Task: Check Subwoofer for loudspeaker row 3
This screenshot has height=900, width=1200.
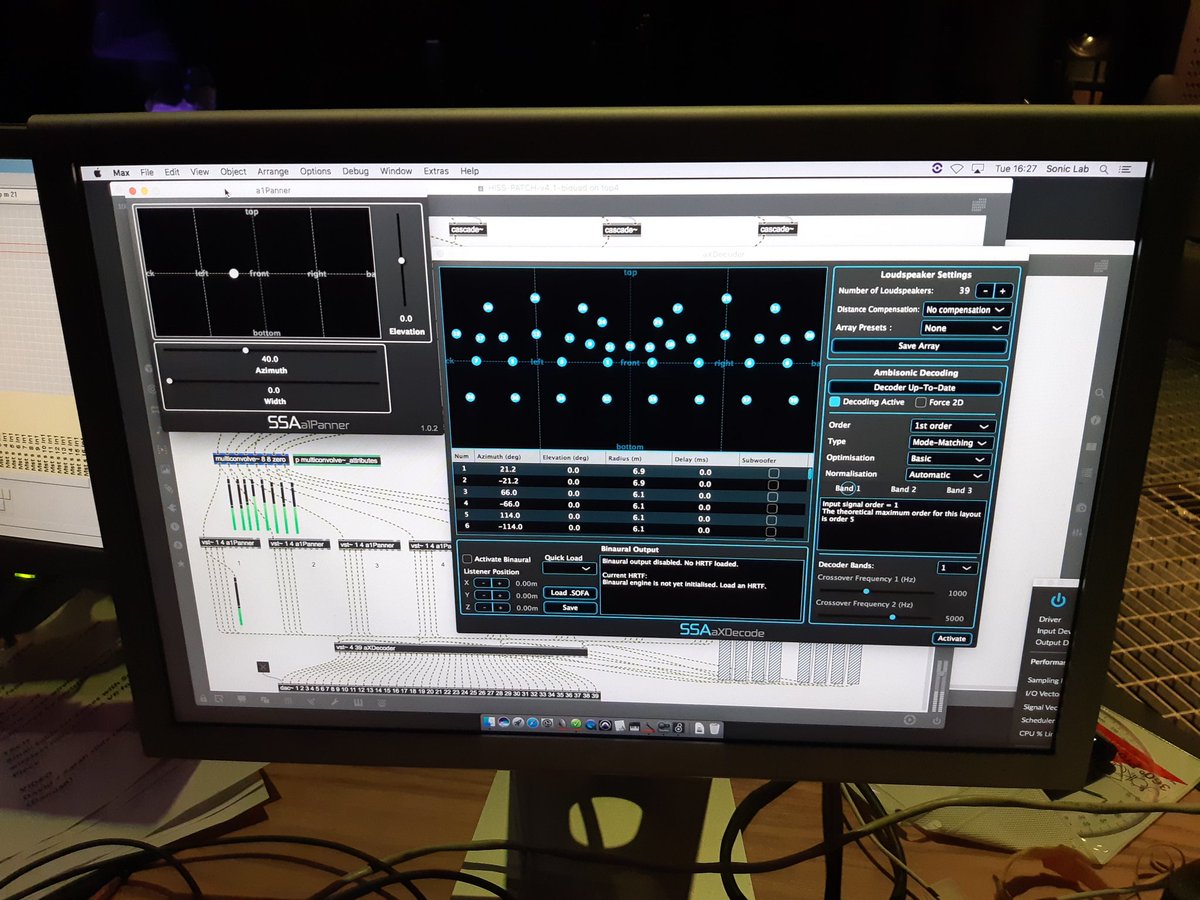Action: pos(773,496)
